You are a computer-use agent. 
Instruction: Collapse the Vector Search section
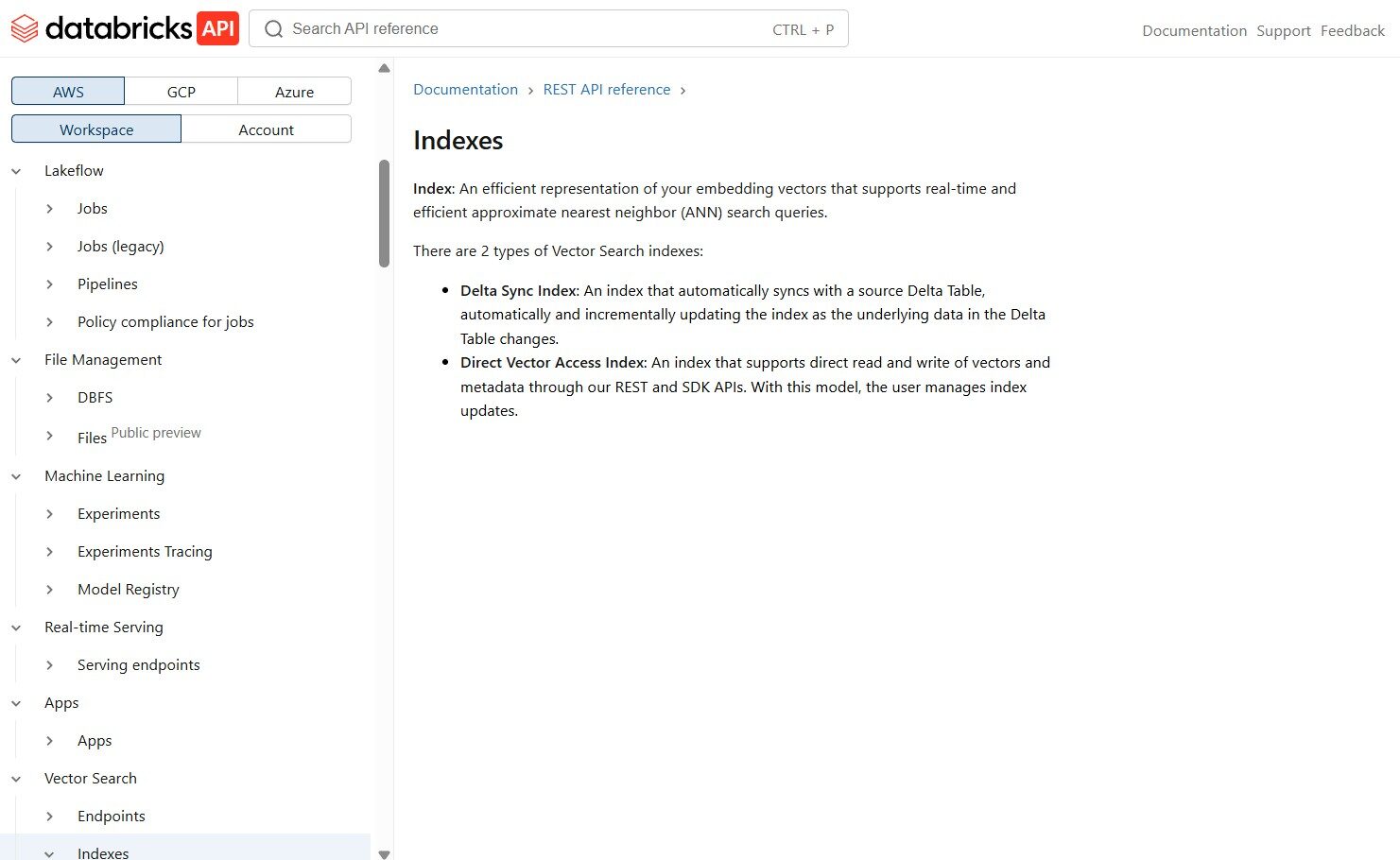point(16,779)
